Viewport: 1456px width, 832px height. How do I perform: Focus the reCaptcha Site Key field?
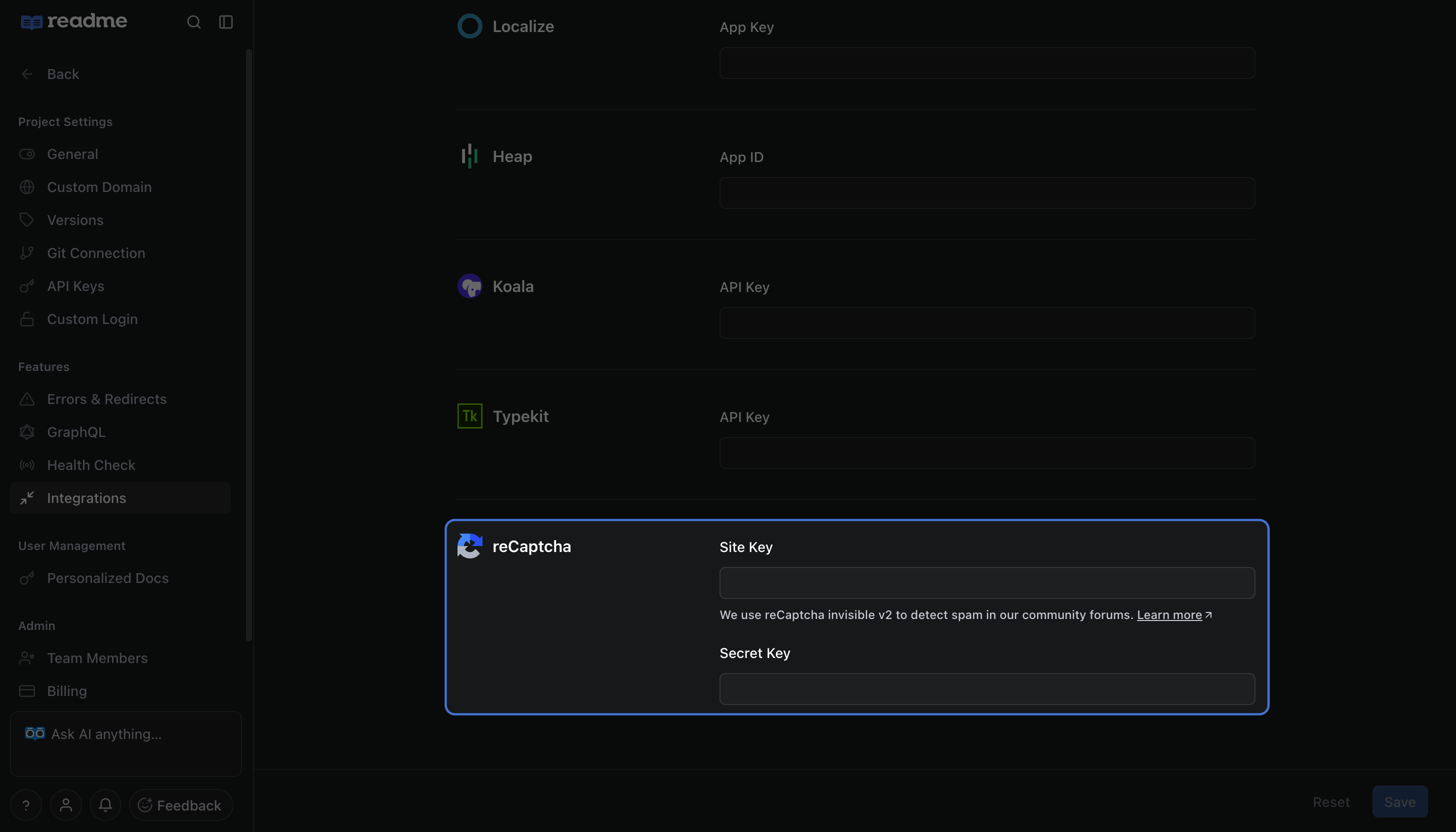[x=987, y=583]
